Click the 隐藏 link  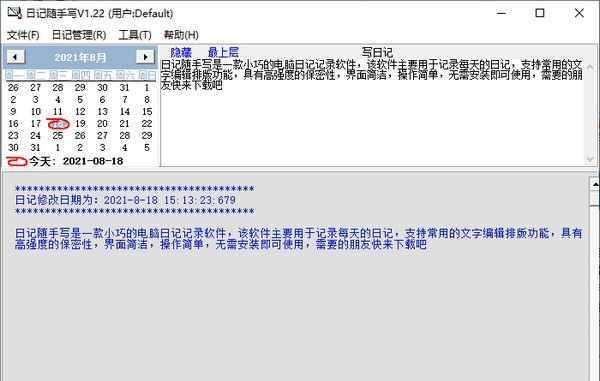tap(181, 52)
